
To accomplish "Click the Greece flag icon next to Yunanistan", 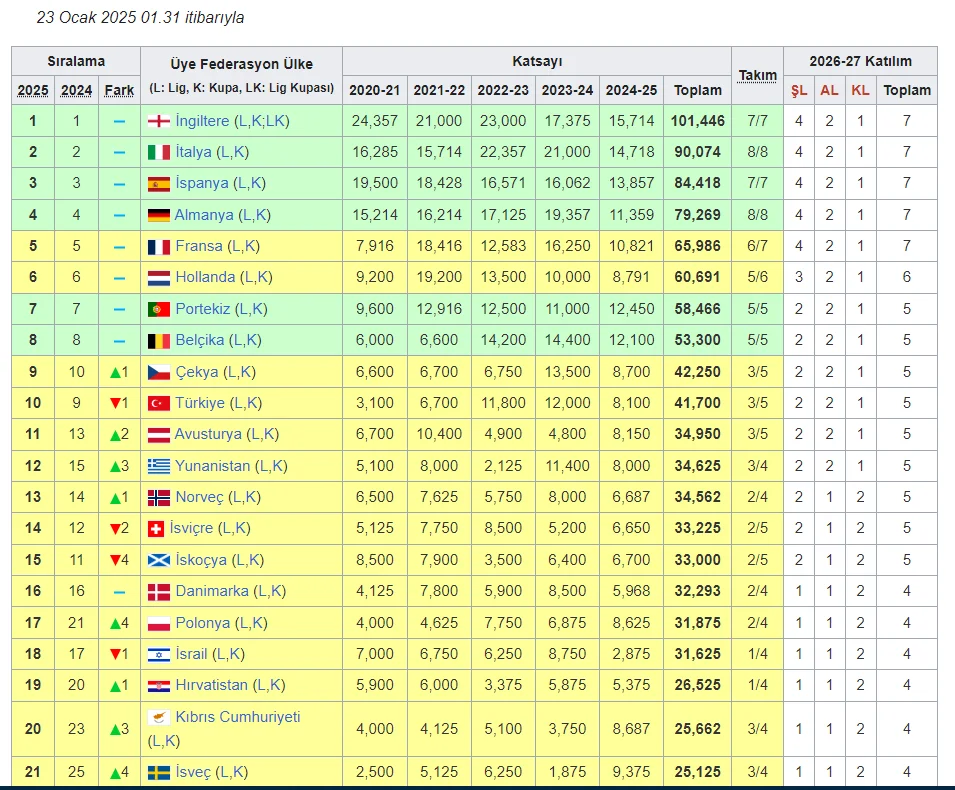I will click(x=158, y=466).
